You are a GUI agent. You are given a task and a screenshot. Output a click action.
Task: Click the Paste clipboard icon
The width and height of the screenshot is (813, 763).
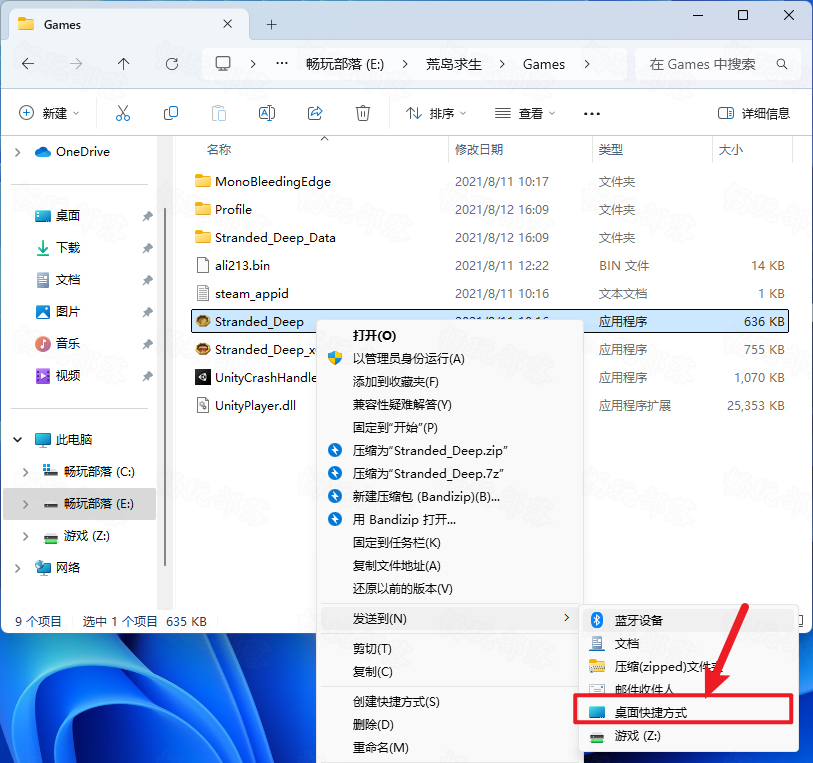(x=219, y=113)
